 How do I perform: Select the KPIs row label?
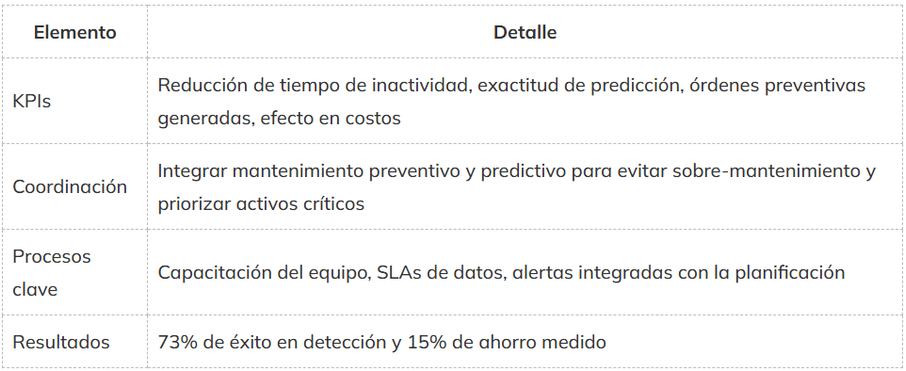point(32,101)
